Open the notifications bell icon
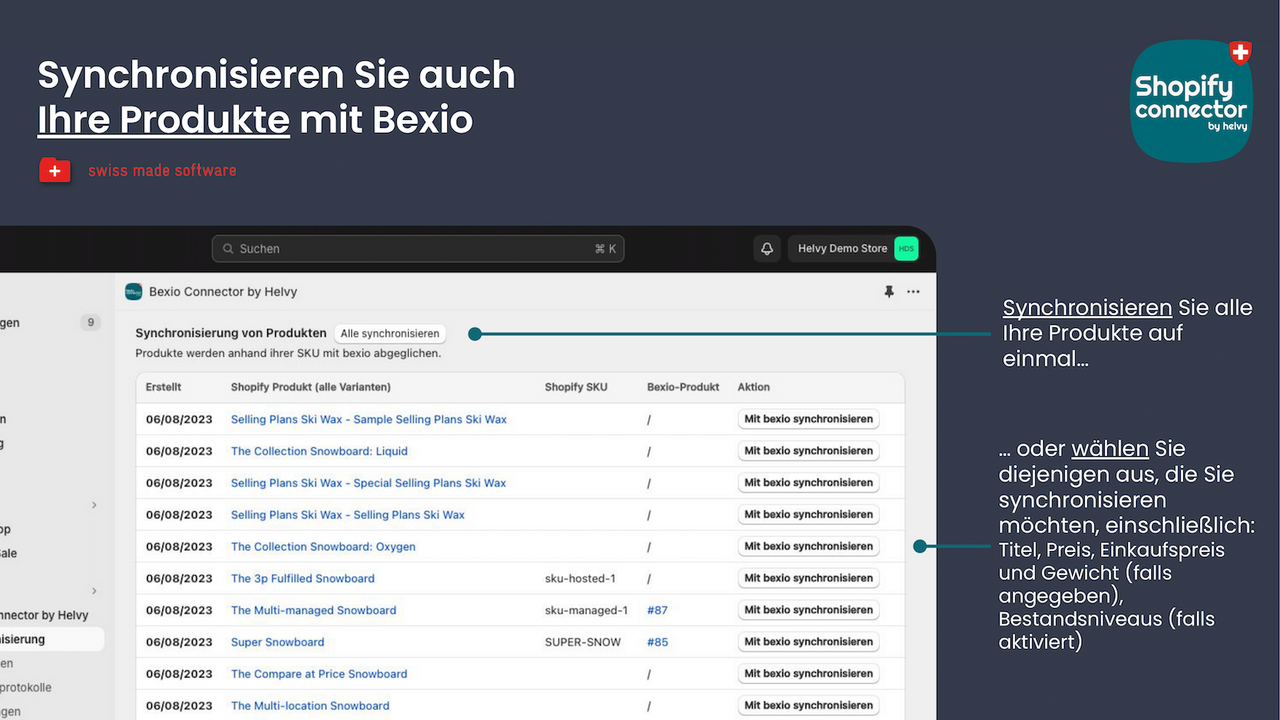The height and width of the screenshot is (720, 1280). [x=767, y=249]
